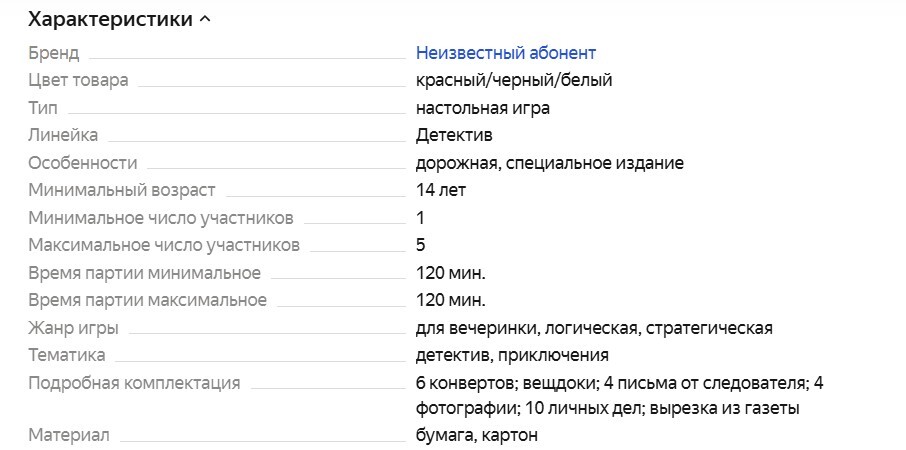
Task: Click the Минимальное число участников label
Action: (161, 218)
